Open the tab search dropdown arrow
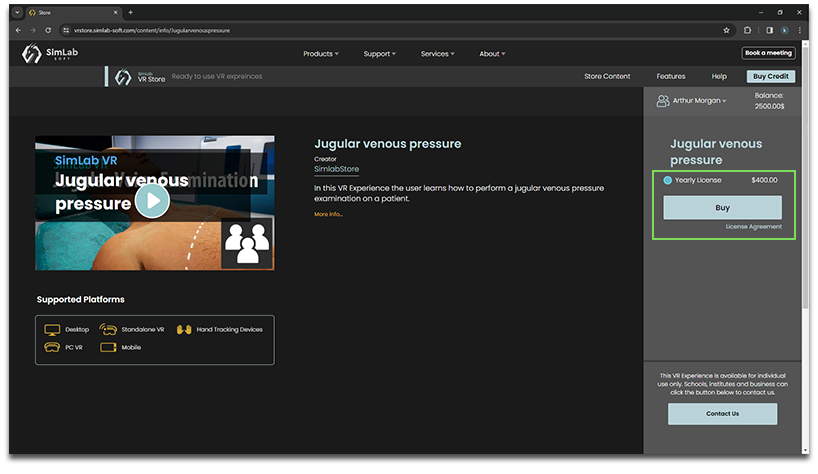This screenshot has height=474, width=818. coord(17,13)
